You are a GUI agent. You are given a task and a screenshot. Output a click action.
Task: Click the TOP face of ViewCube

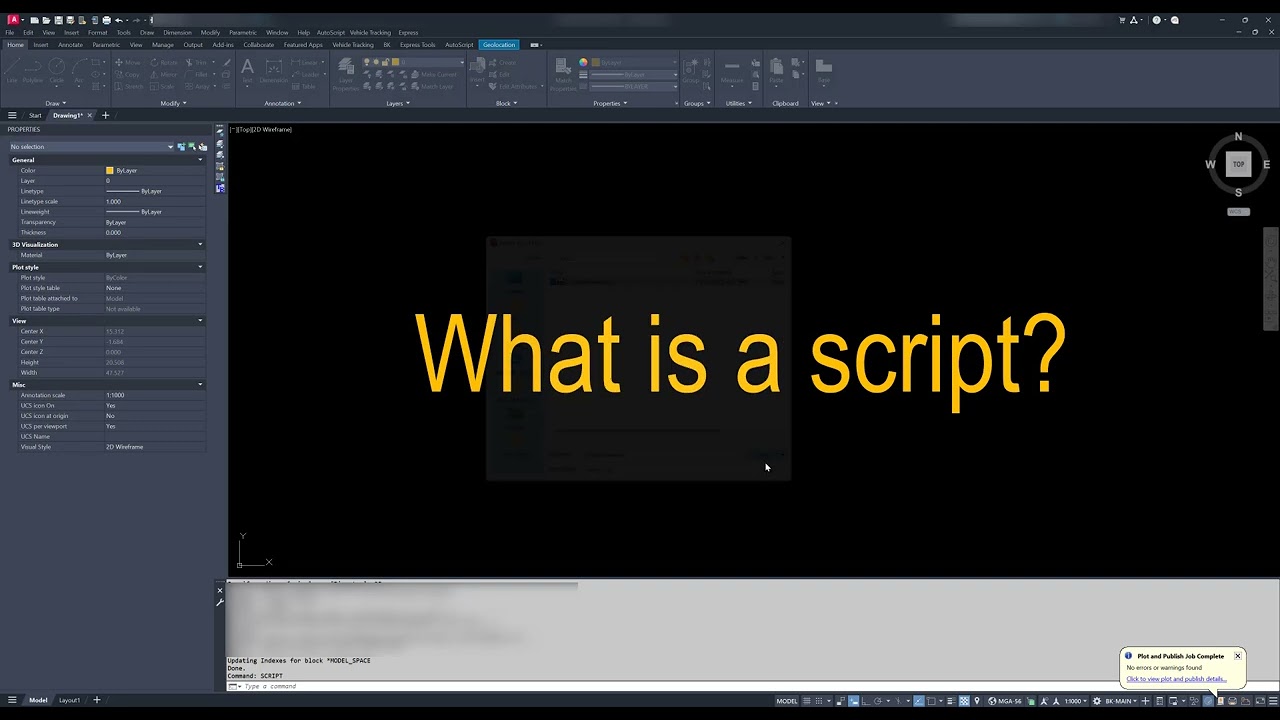click(x=1238, y=164)
